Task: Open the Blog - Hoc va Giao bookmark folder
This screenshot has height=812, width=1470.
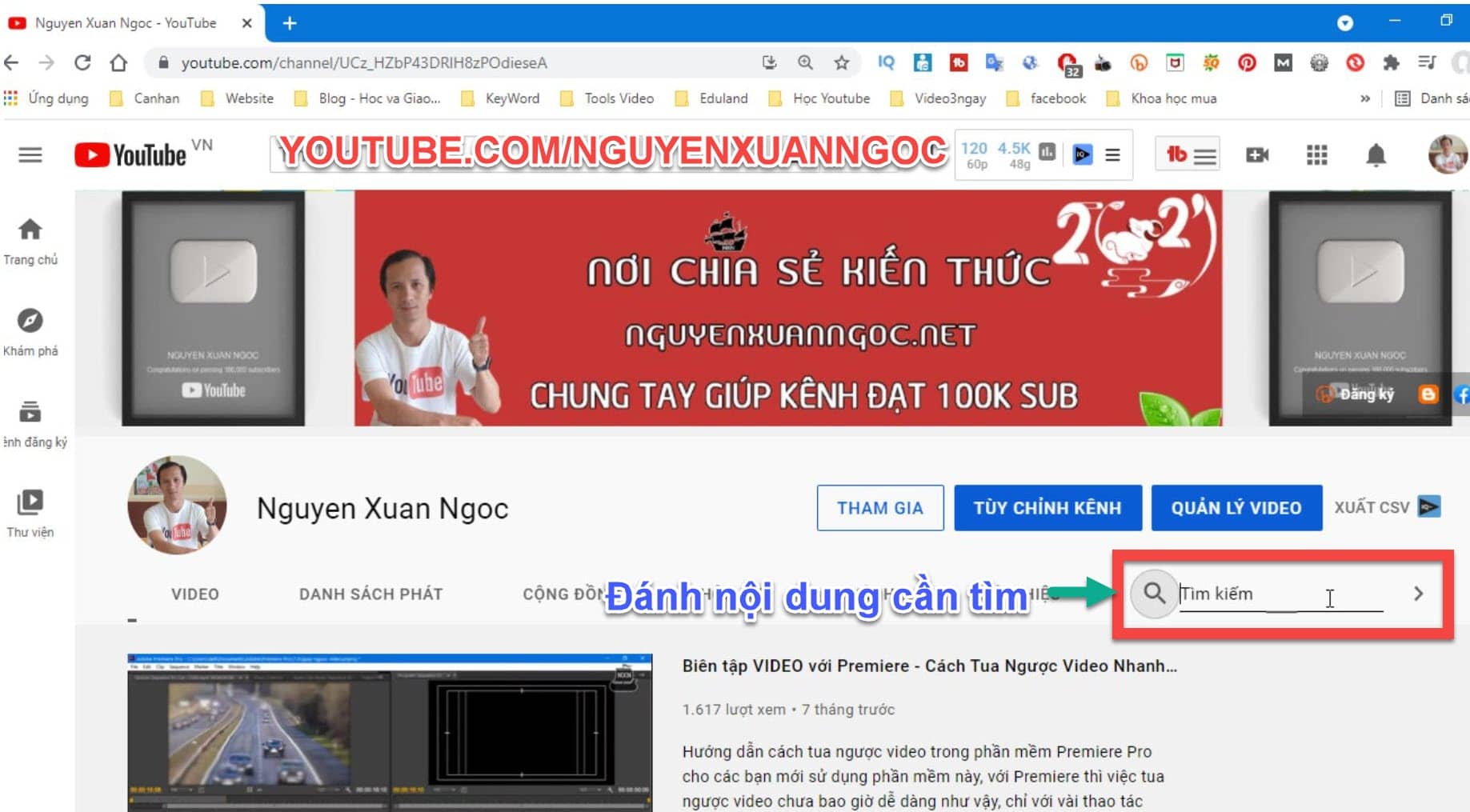Action: click(x=368, y=98)
